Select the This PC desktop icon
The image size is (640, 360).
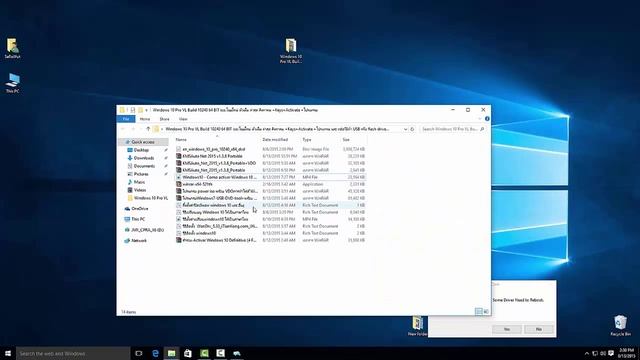point(13,83)
